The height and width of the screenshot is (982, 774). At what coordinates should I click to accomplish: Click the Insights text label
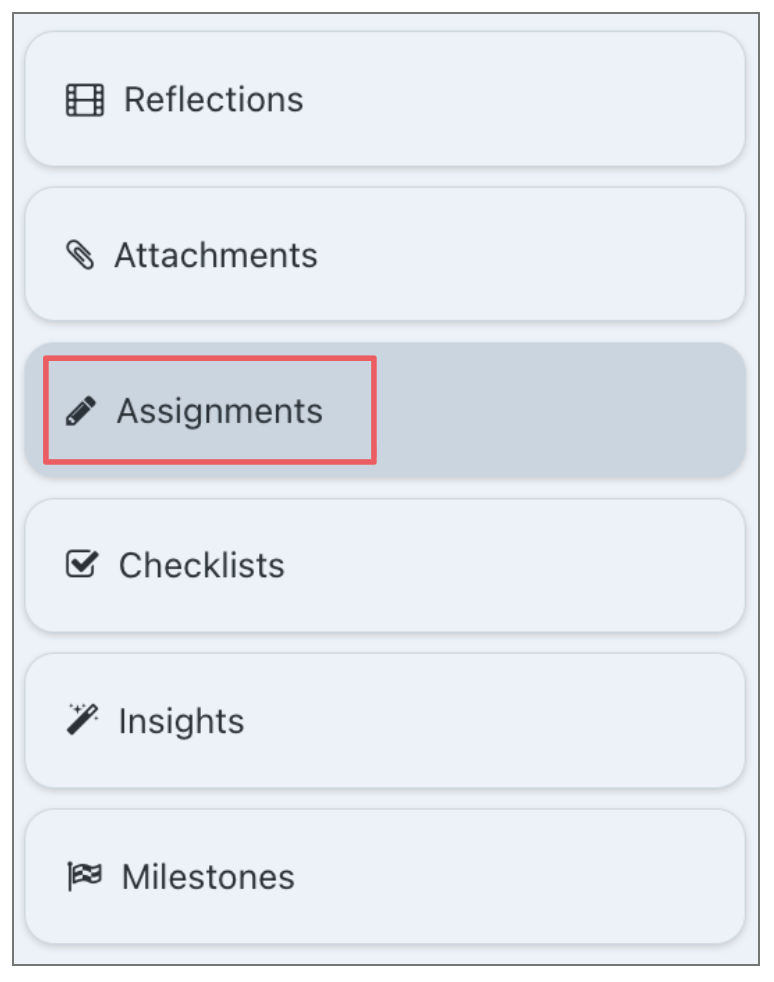181,721
